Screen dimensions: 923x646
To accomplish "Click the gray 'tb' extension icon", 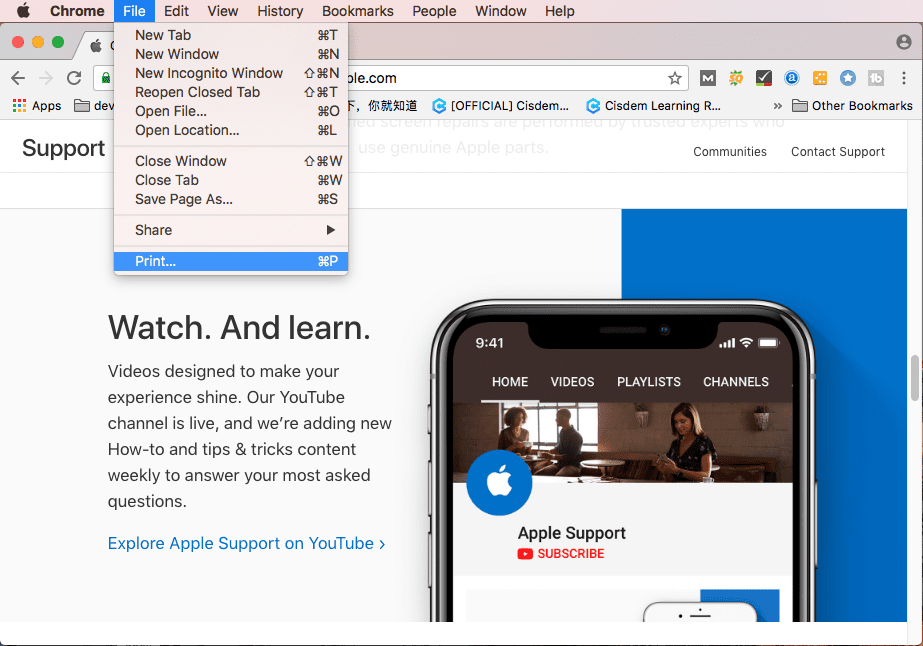I will coord(876,78).
